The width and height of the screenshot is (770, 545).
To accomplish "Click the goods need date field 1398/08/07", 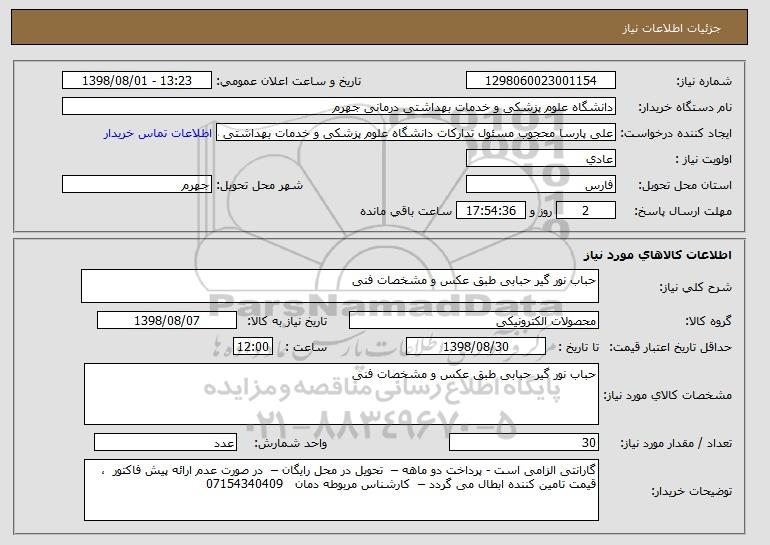I will 167,321.
